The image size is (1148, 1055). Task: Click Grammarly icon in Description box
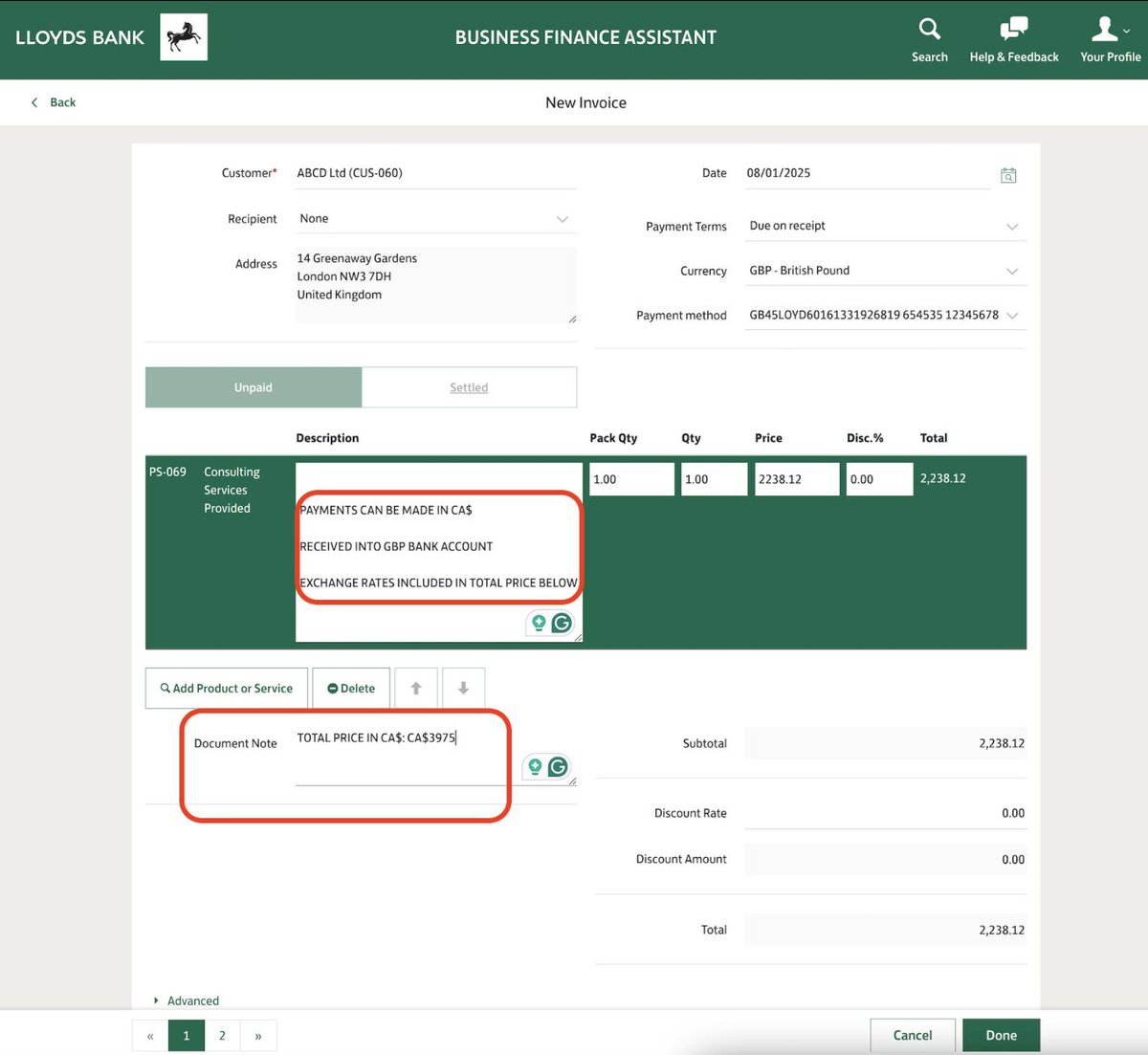tap(562, 623)
